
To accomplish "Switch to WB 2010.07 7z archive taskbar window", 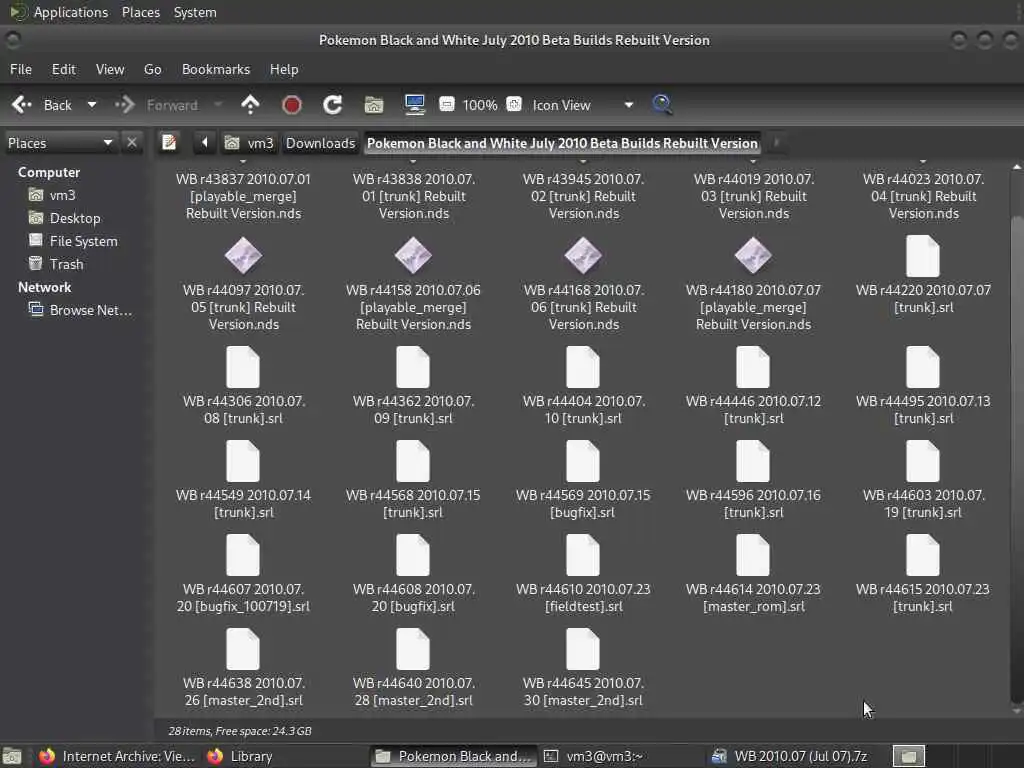I will pyautogui.click(x=789, y=756).
